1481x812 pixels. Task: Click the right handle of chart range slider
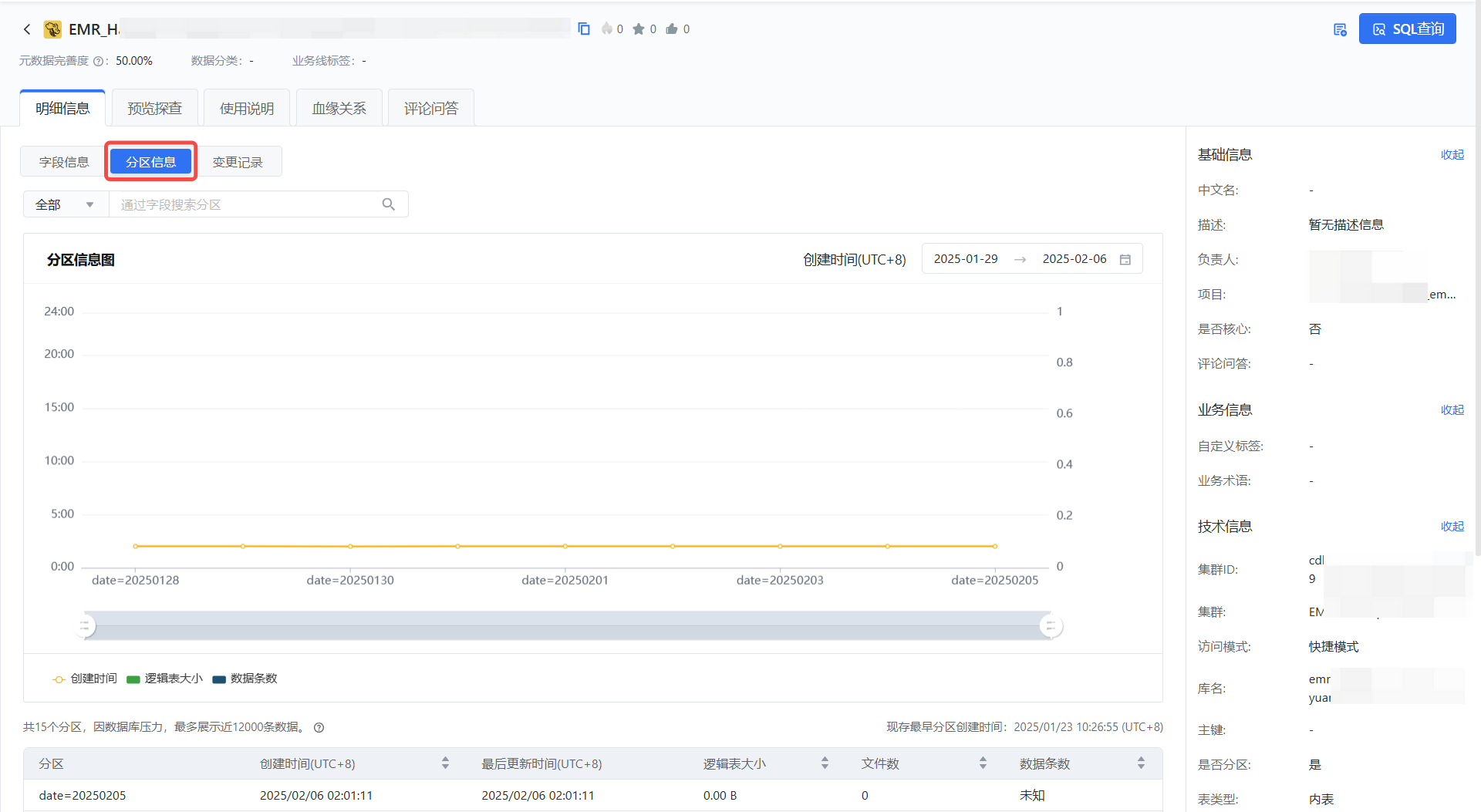[1050, 626]
